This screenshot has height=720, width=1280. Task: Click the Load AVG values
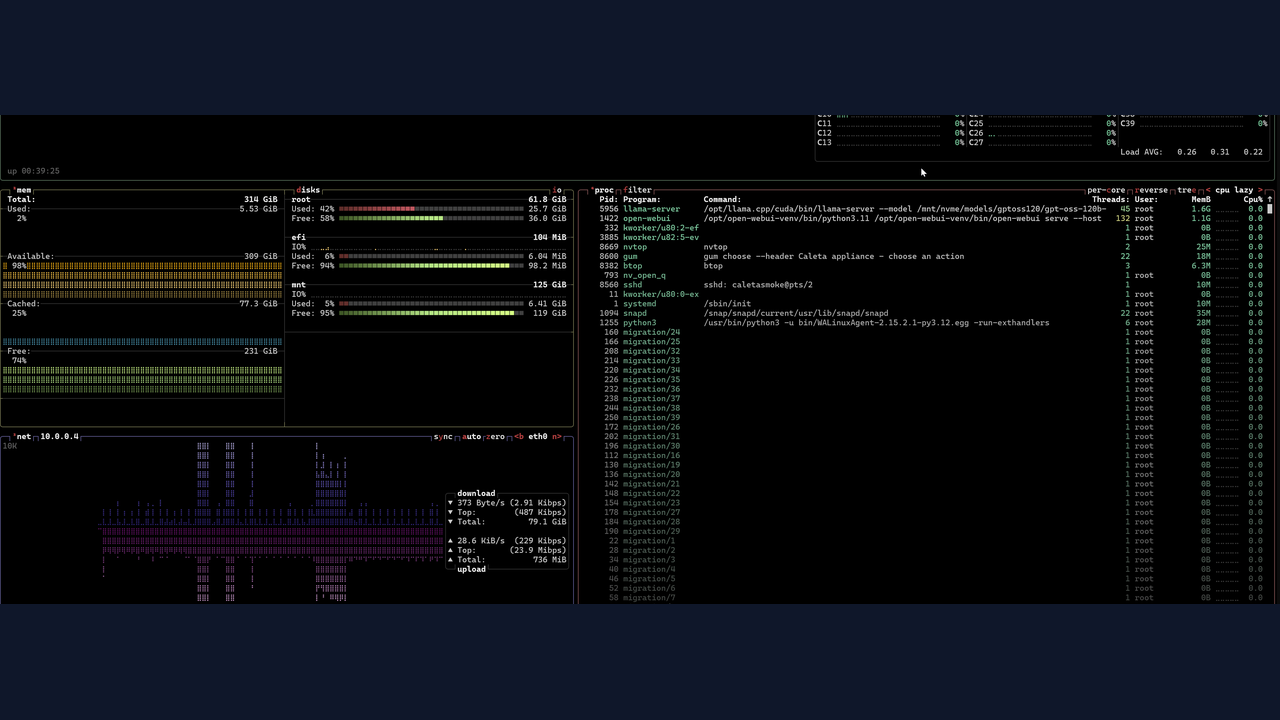click(x=1220, y=152)
